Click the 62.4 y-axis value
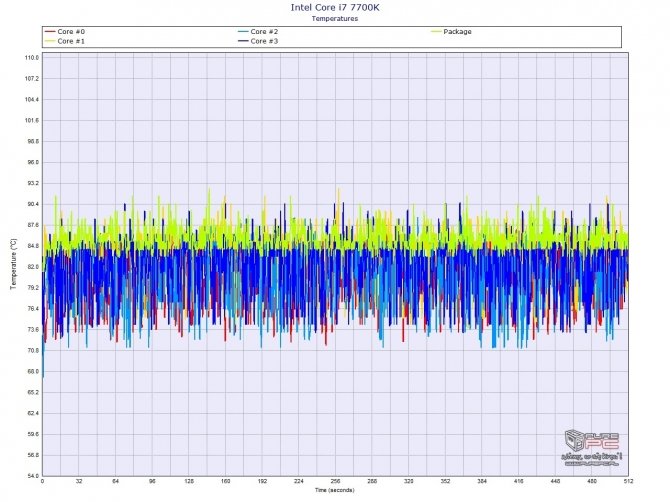 click(32, 414)
